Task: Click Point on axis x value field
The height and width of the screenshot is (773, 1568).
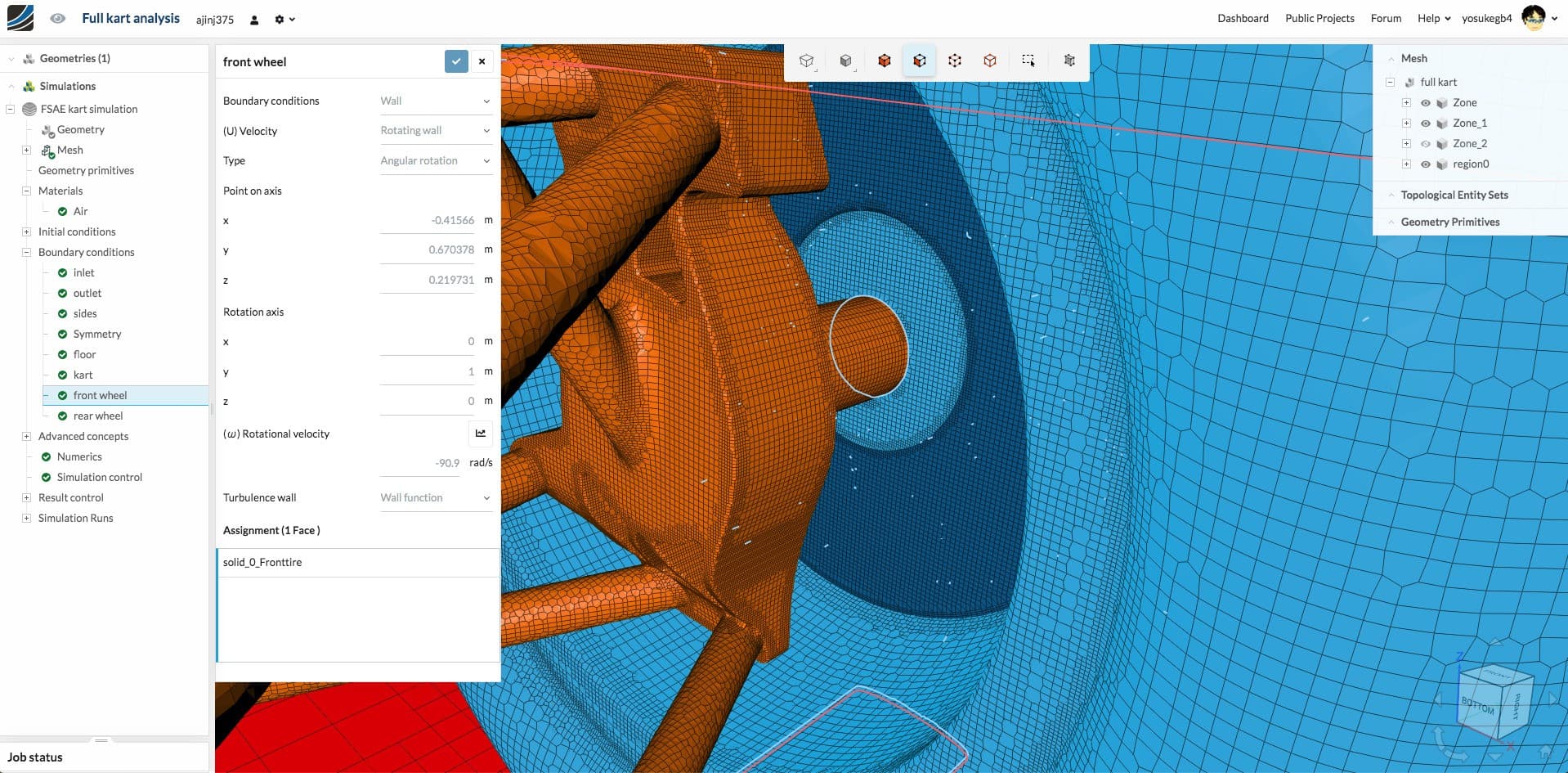Action: (x=428, y=220)
